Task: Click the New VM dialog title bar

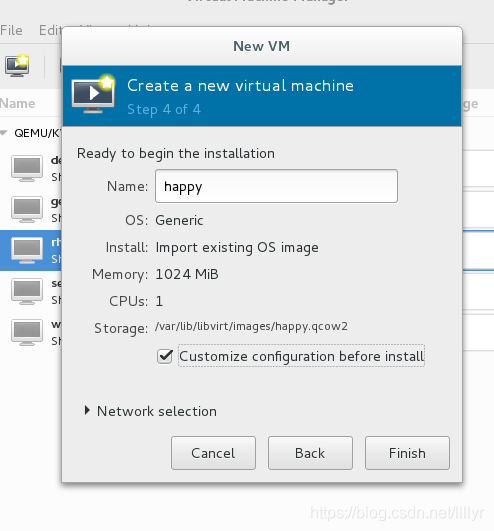Action: pyautogui.click(x=262, y=46)
